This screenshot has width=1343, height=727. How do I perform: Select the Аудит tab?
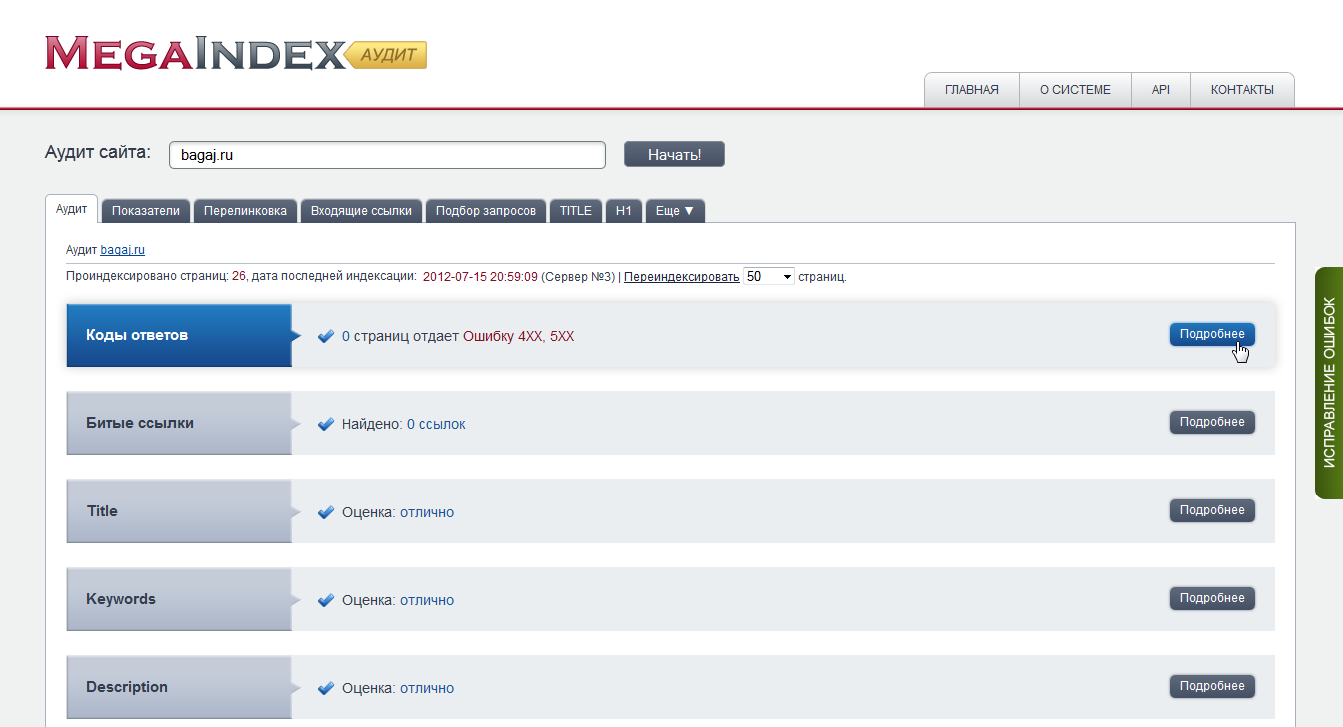point(72,209)
